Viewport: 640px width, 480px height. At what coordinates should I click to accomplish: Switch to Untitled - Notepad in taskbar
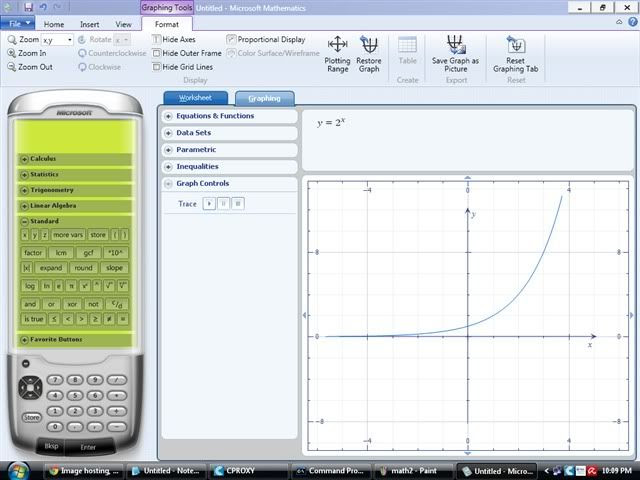[x=166, y=471]
